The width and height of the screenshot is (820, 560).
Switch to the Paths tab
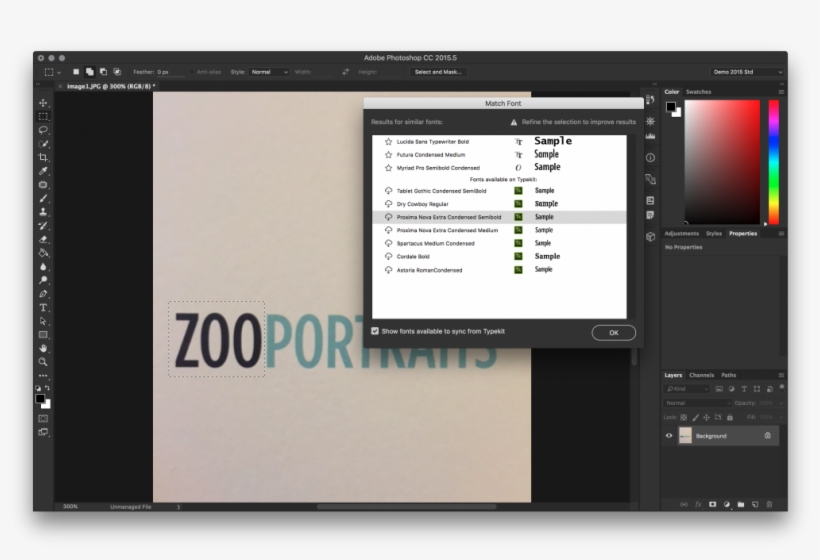click(x=728, y=375)
